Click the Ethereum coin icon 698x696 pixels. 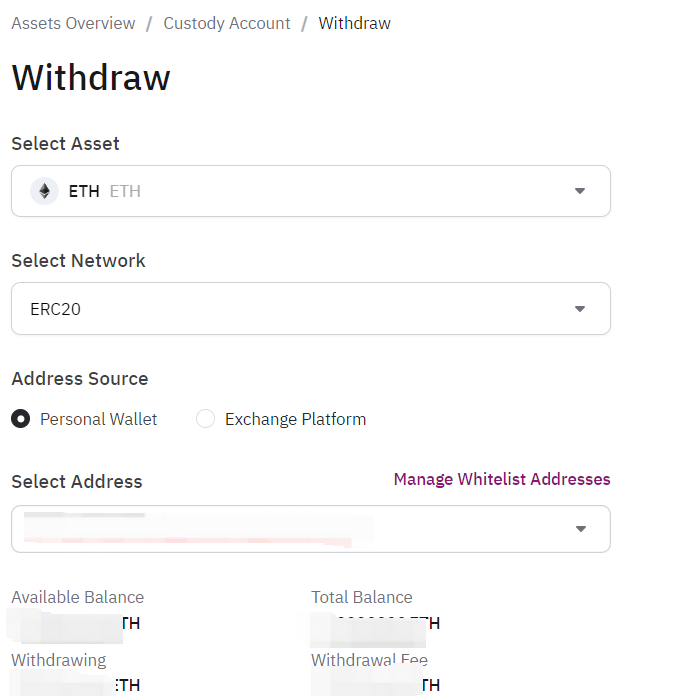click(x=44, y=191)
